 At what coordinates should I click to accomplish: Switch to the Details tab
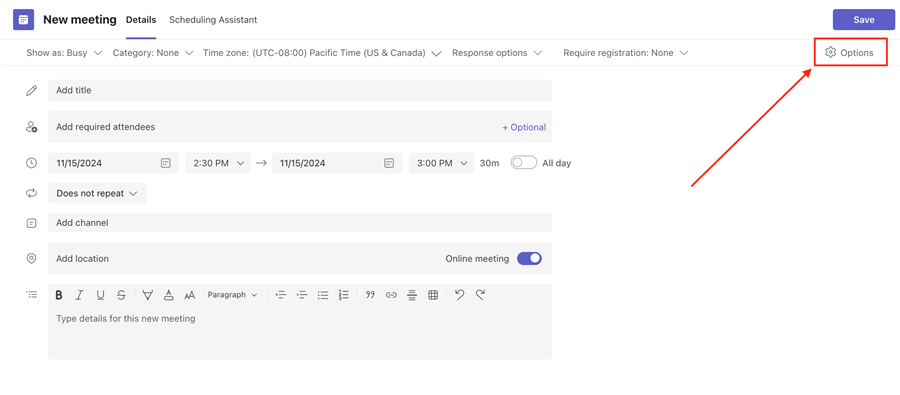(x=141, y=20)
